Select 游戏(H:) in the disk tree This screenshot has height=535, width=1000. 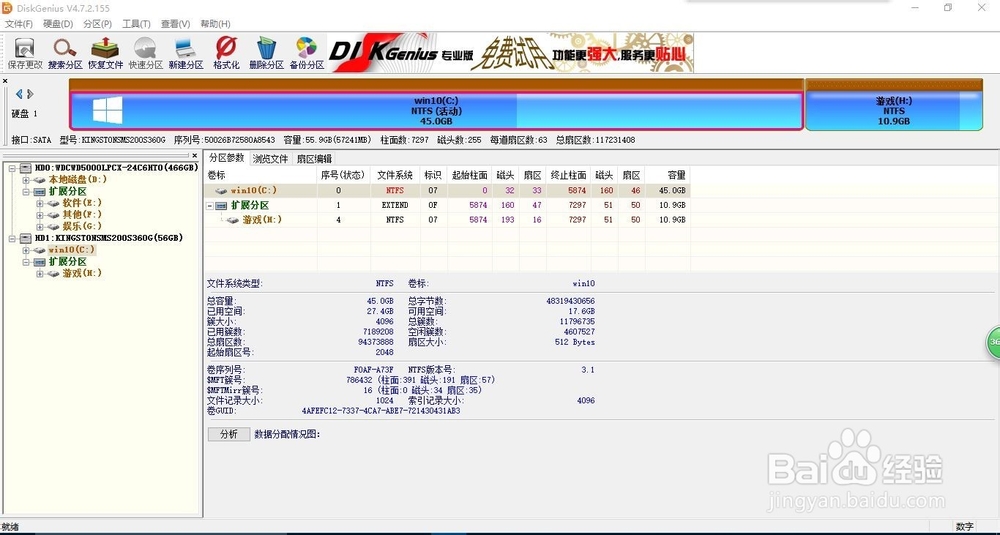click(82, 273)
